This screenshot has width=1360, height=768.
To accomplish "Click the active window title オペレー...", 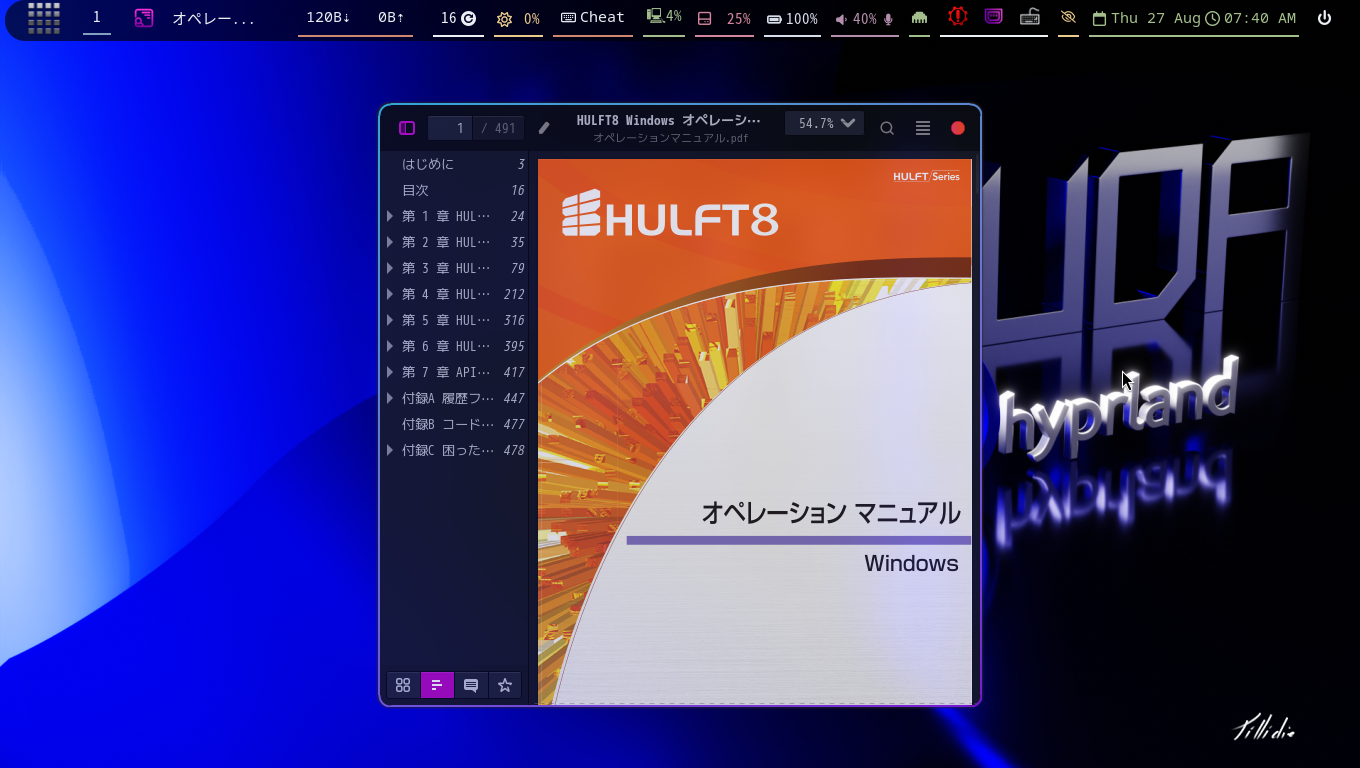I will [x=214, y=18].
